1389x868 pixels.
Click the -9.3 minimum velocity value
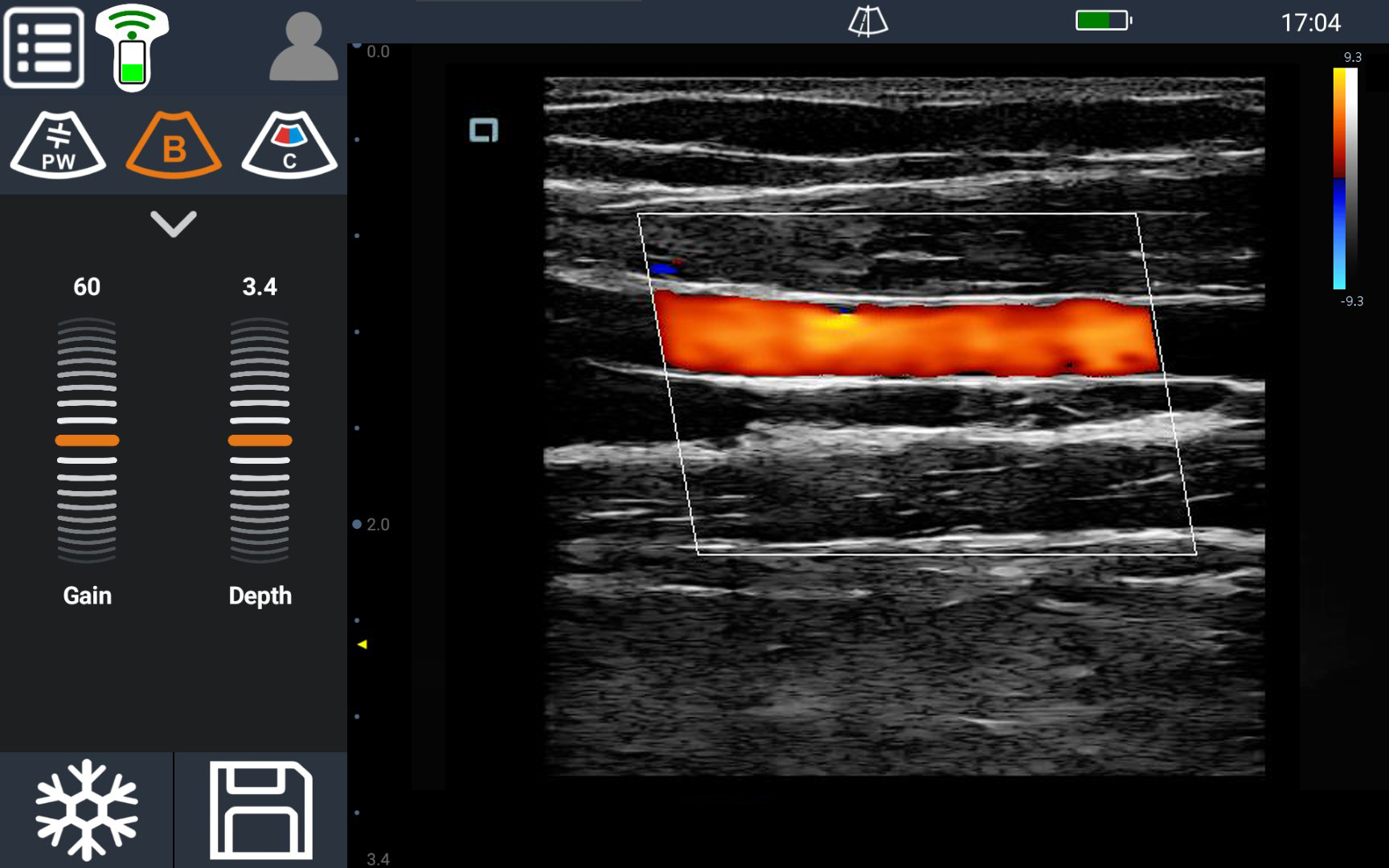click(1351, 301)
